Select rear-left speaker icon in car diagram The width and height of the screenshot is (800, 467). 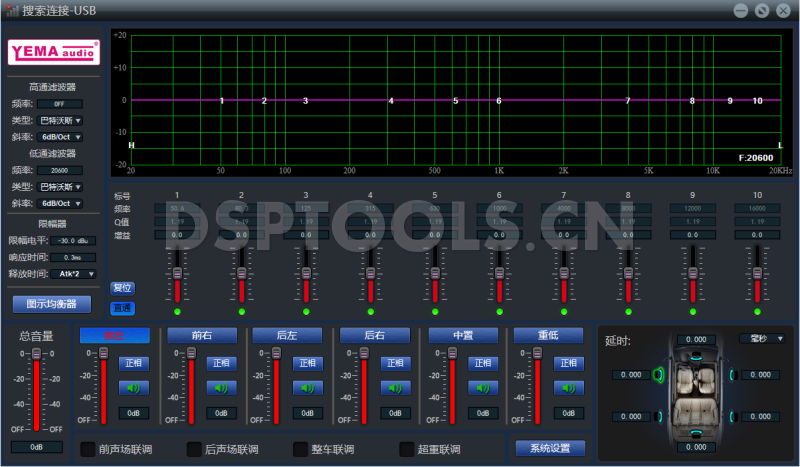(659, 416)
